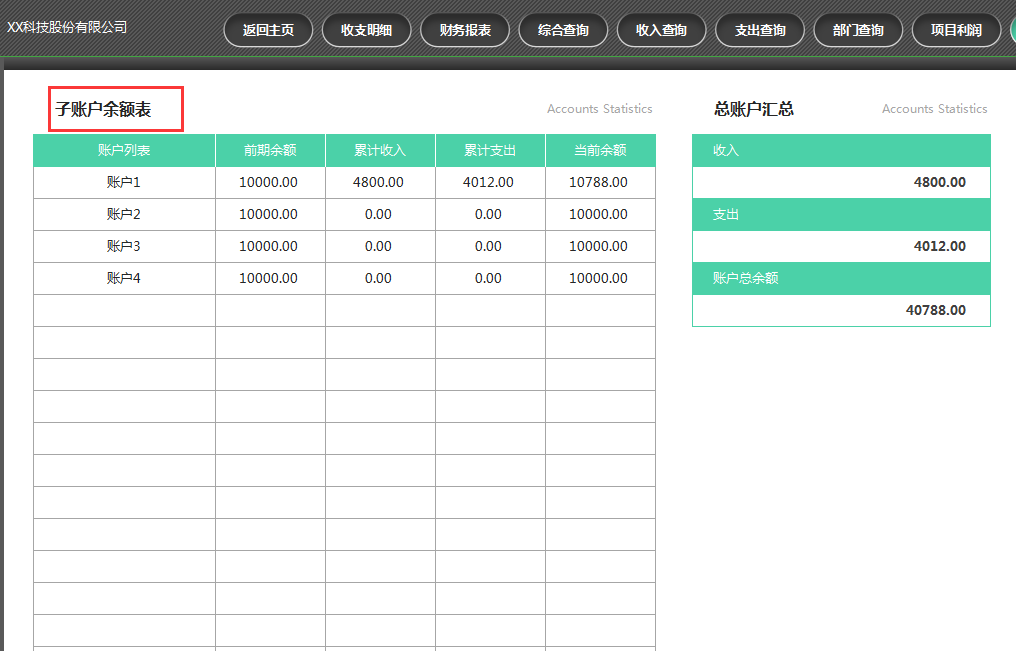Select the 总账户汇总 summary heading
Image resolution: width=1016 pixels, height=651 pixels.
[750, 108]
